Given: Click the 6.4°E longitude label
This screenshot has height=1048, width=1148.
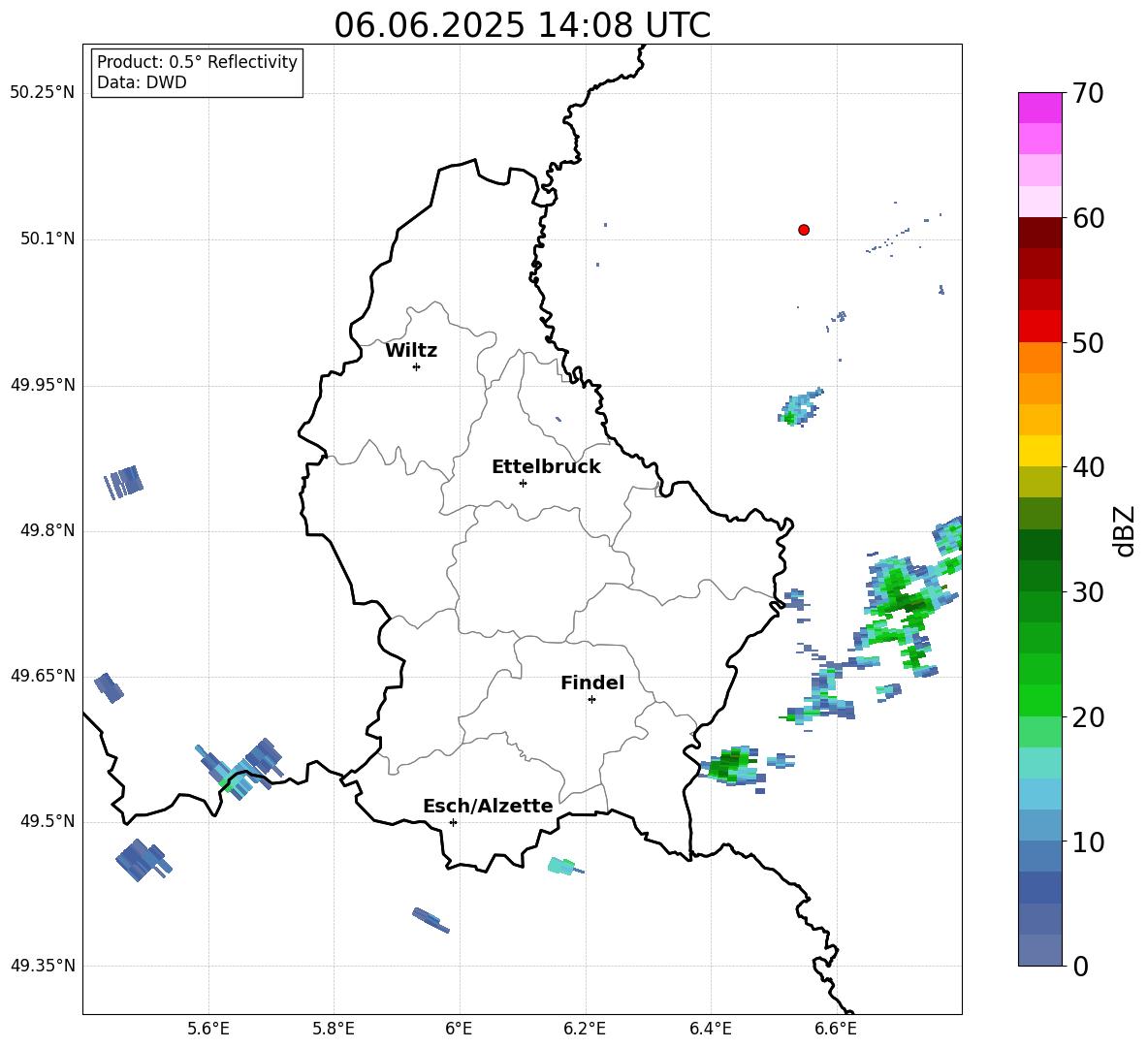Looking at the screenshot, I should pyautogui.click(x=710, y=1029).
